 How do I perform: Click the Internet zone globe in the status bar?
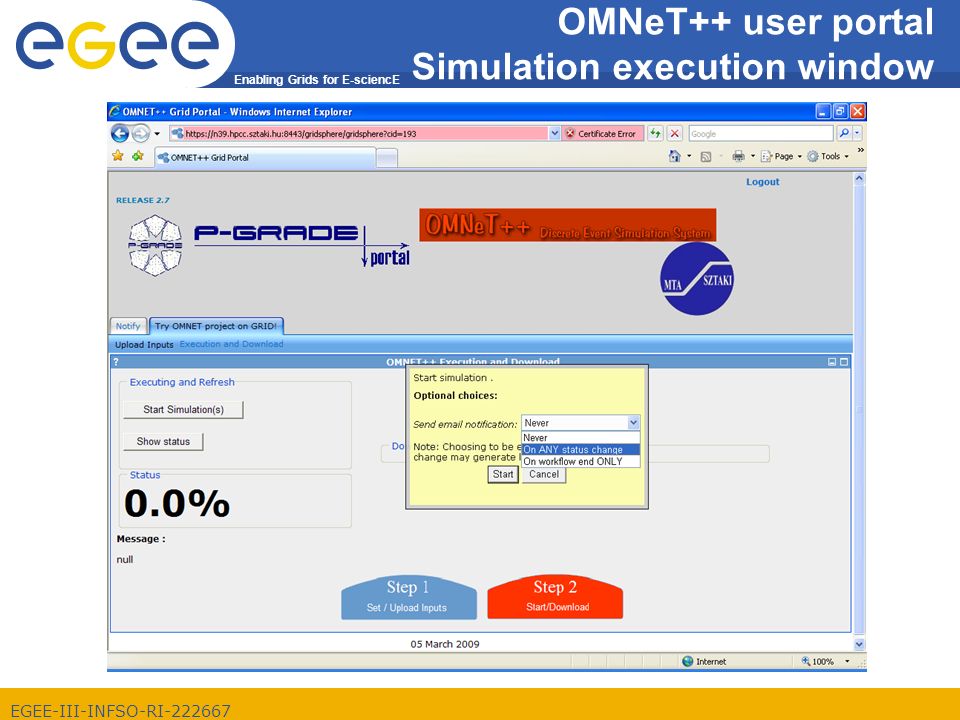[688, 661]
